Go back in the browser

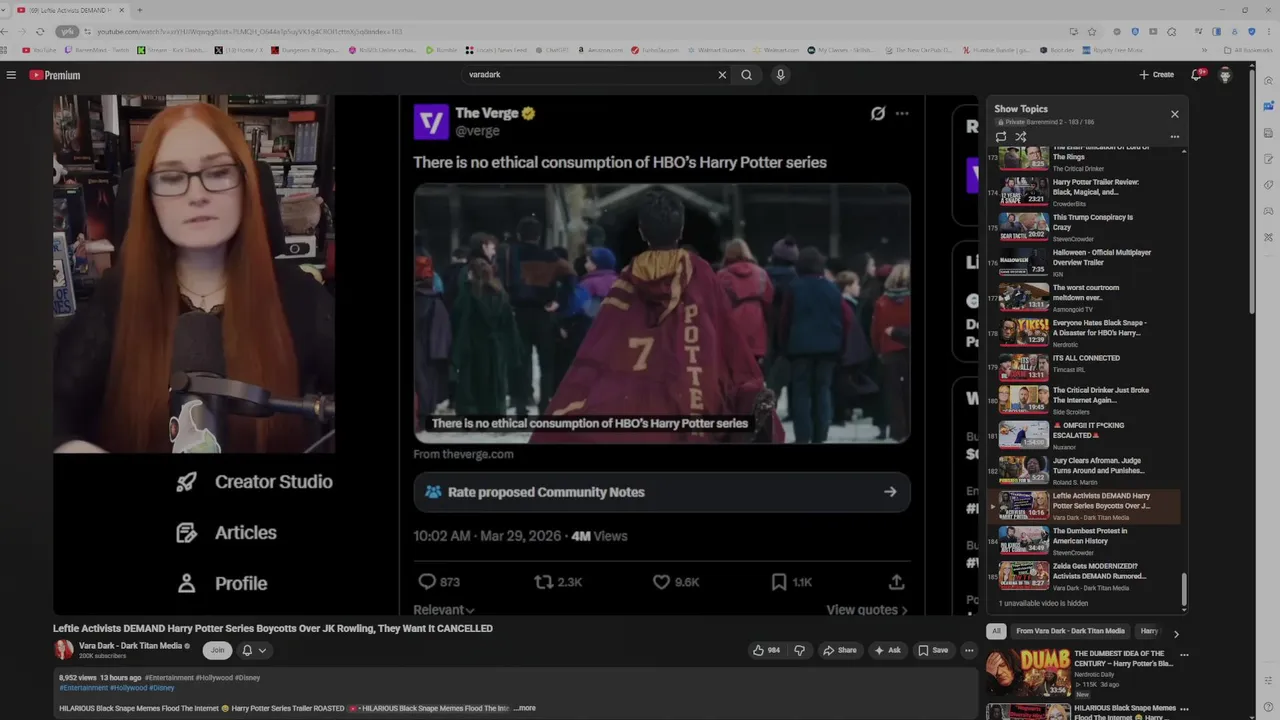tap(5, 31)
